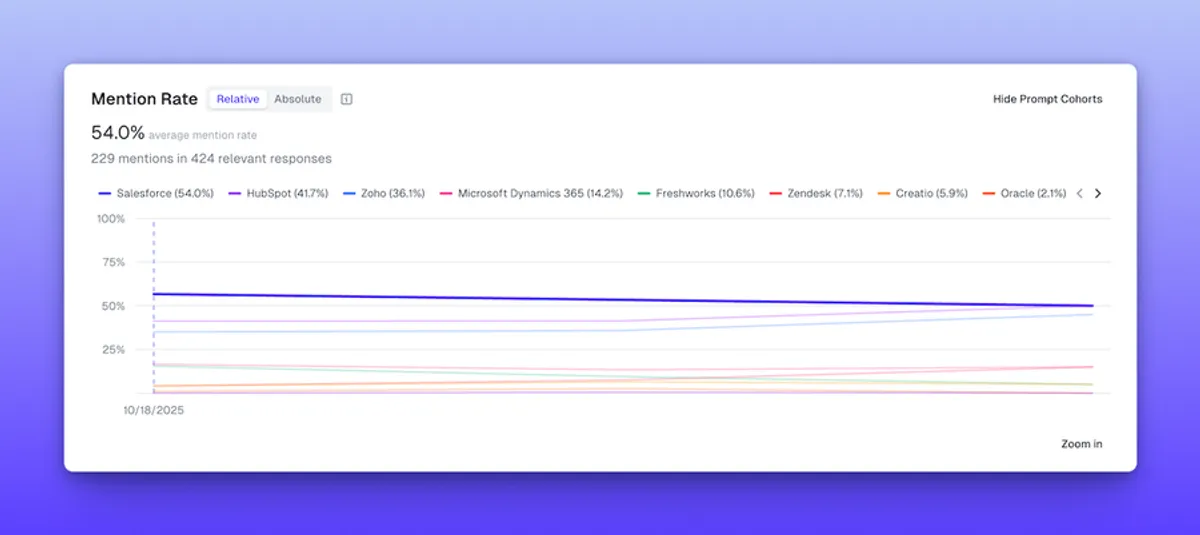Click the info icon beside Absolute
Image resolution: width=1200 pixels, height=535 pixels.
(346, 99)
